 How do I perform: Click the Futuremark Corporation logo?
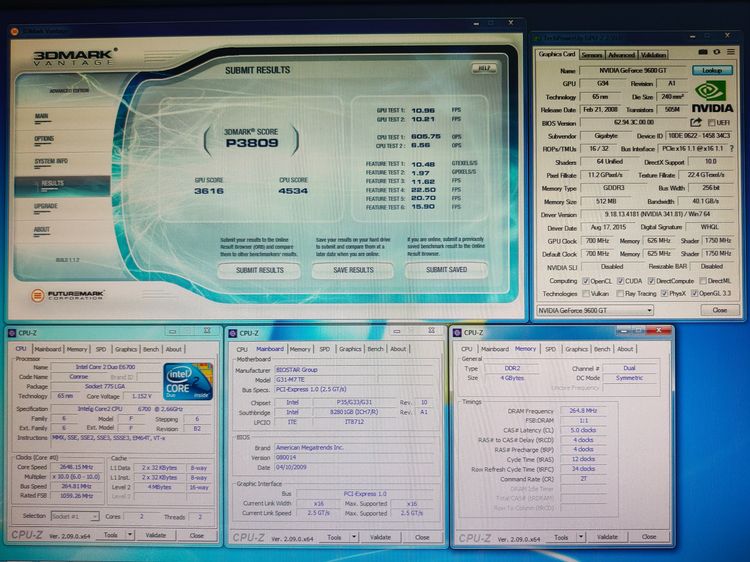pos(67,295)
